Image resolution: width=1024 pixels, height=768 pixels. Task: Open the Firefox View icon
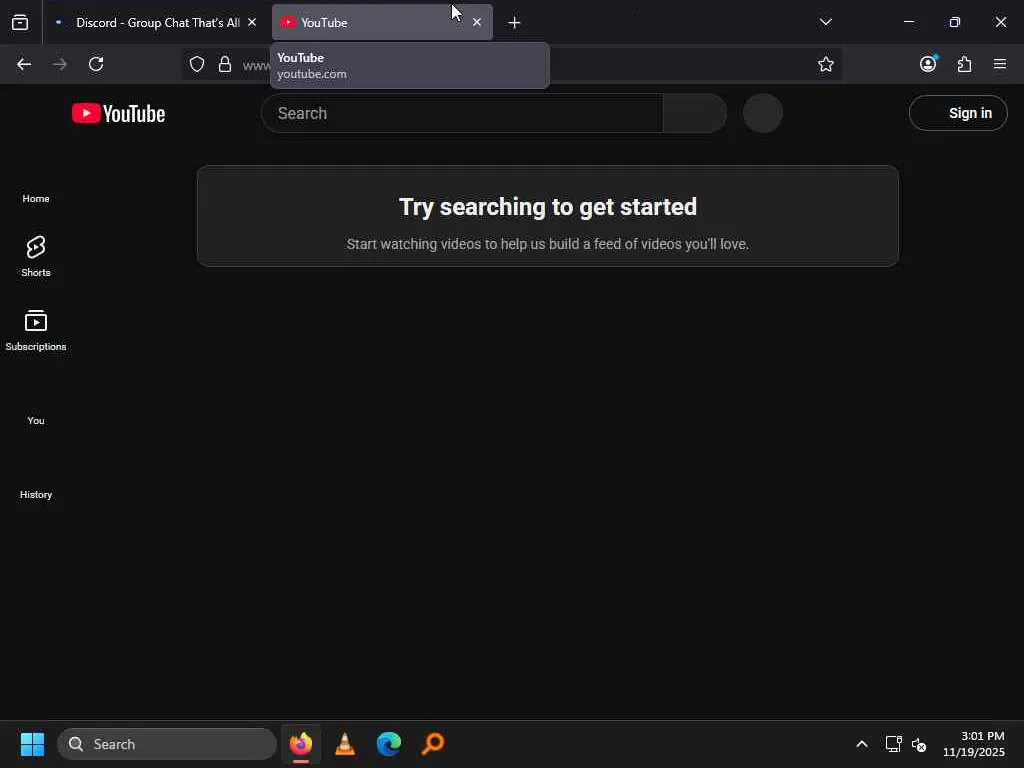(20, 23)
